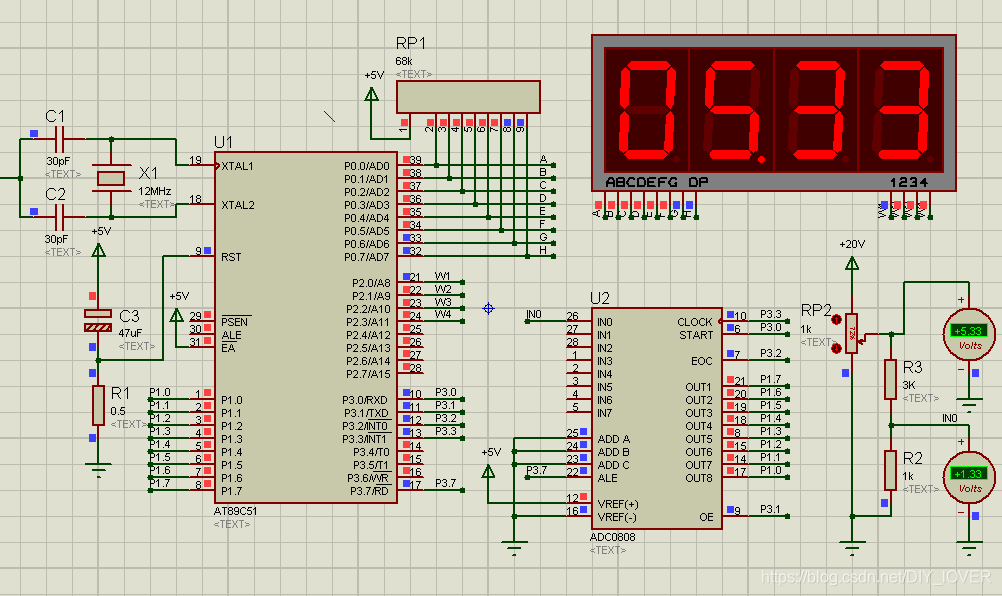Click the U2 reference label
Image resolution: width=1002 pixels, height=596 pixels.
click(599, 298)
